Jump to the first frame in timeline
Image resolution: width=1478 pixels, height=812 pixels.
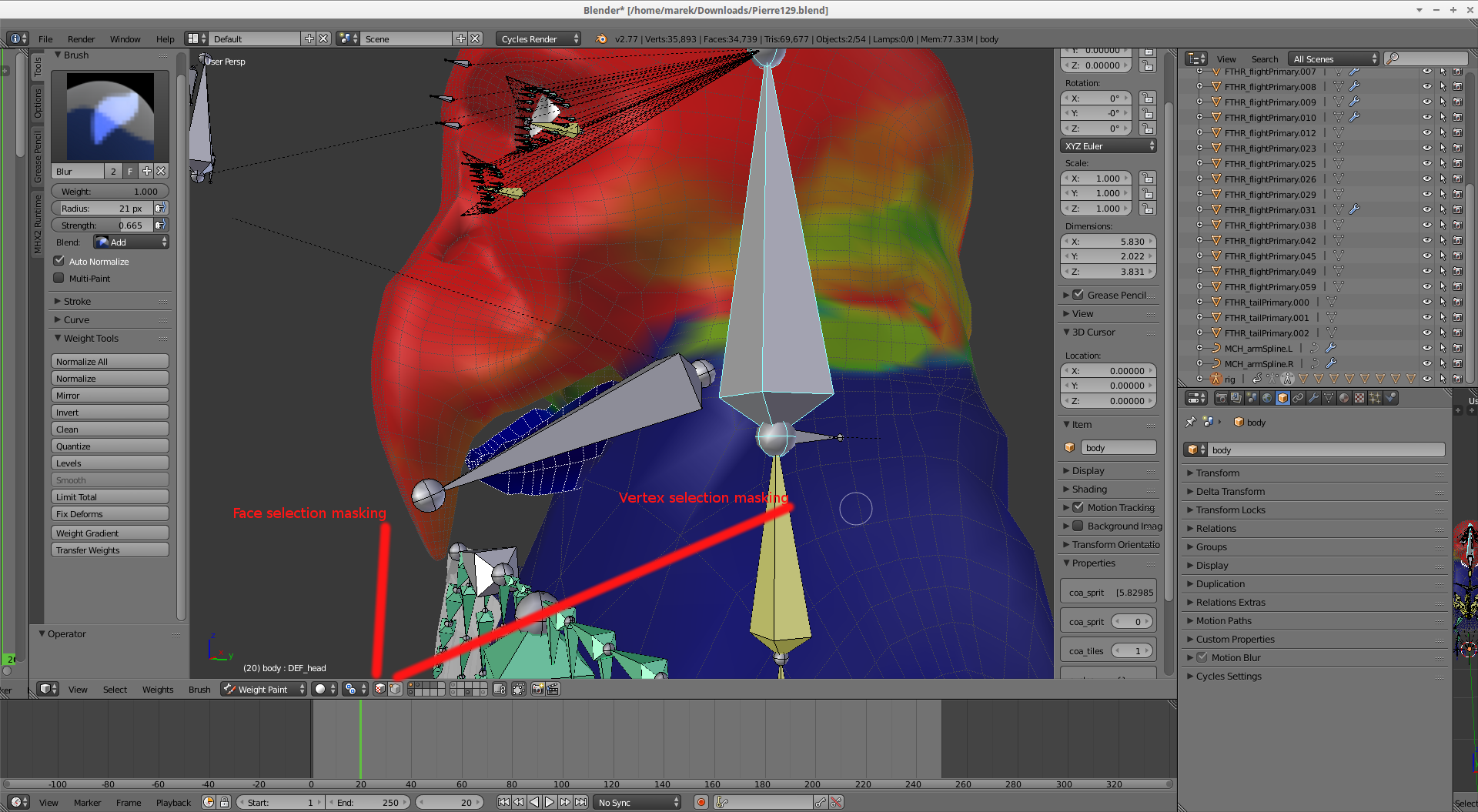tap(503, 802)
